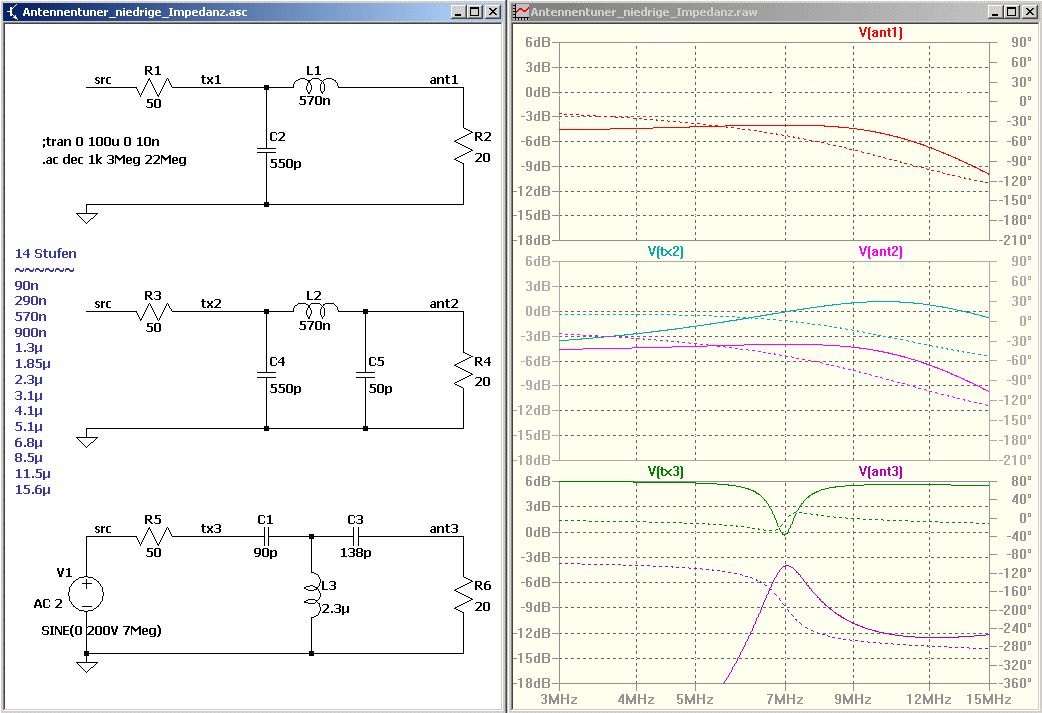Open the waveform window's title bar icon
The height and width of the screenshot is (713, 1042).
click(x=521, y=12)
